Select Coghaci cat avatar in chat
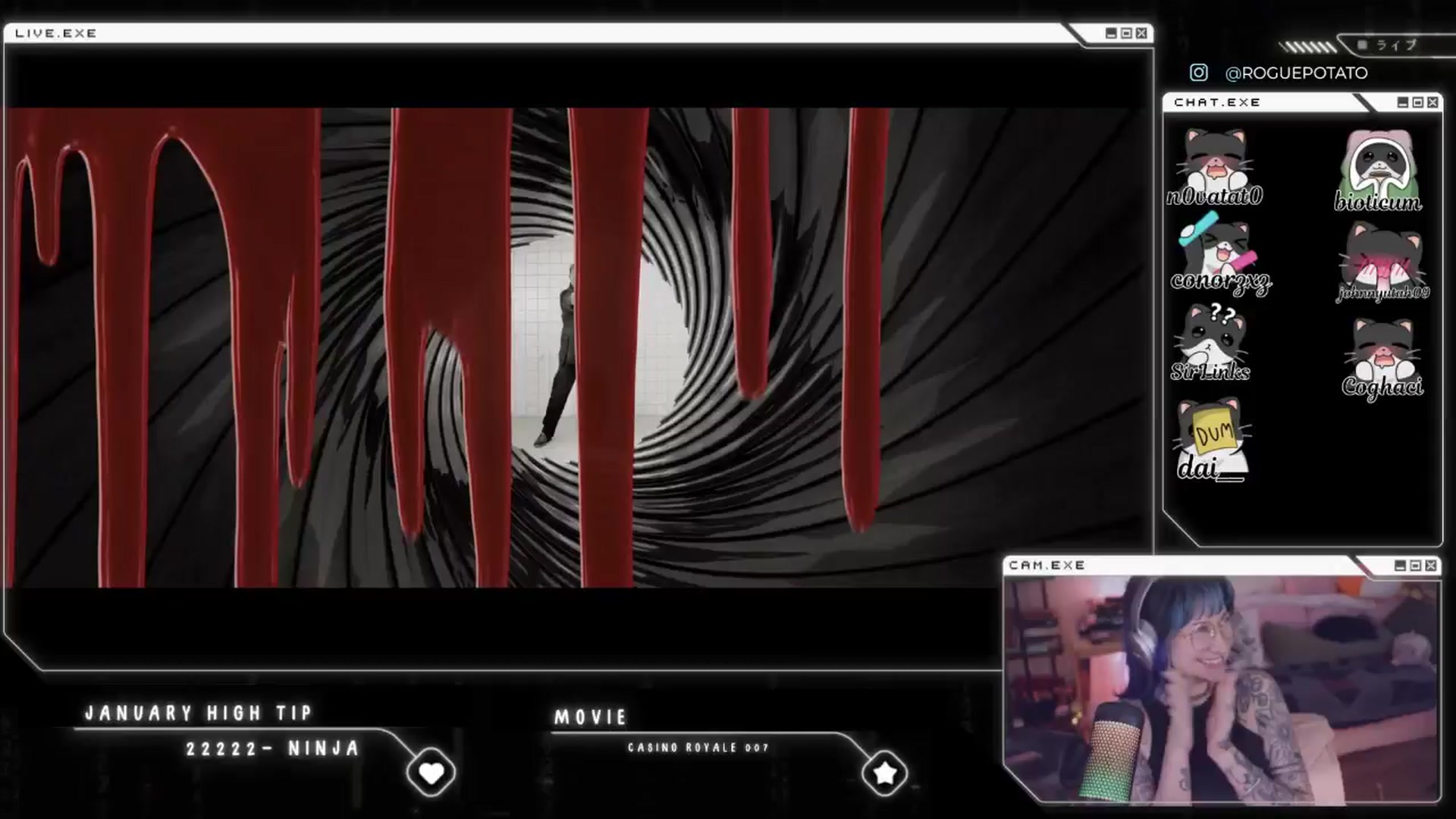Image resolution: width=1456 pixels, height=819 pixels. pos(1382,359)
